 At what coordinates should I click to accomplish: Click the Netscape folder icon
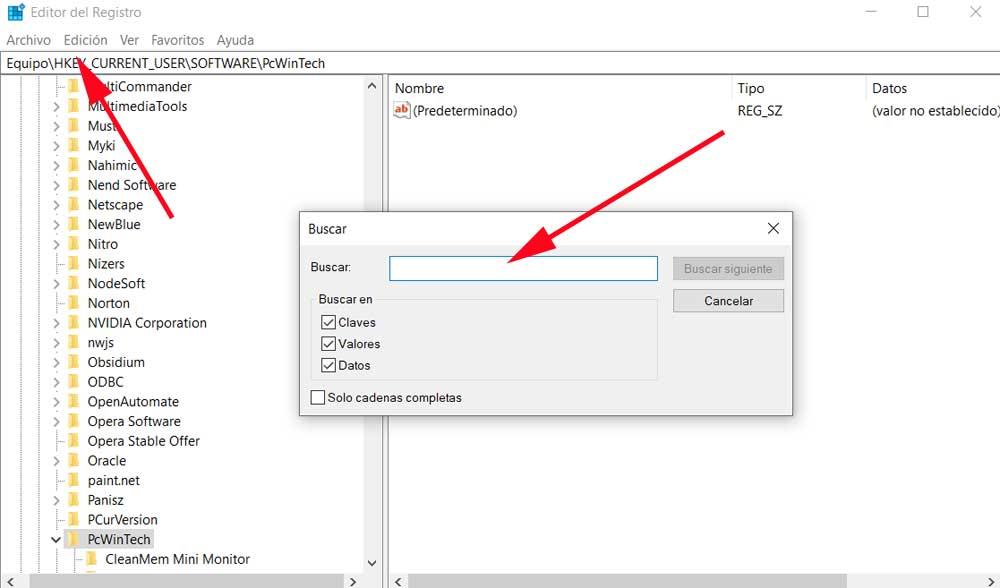point(74,205)
